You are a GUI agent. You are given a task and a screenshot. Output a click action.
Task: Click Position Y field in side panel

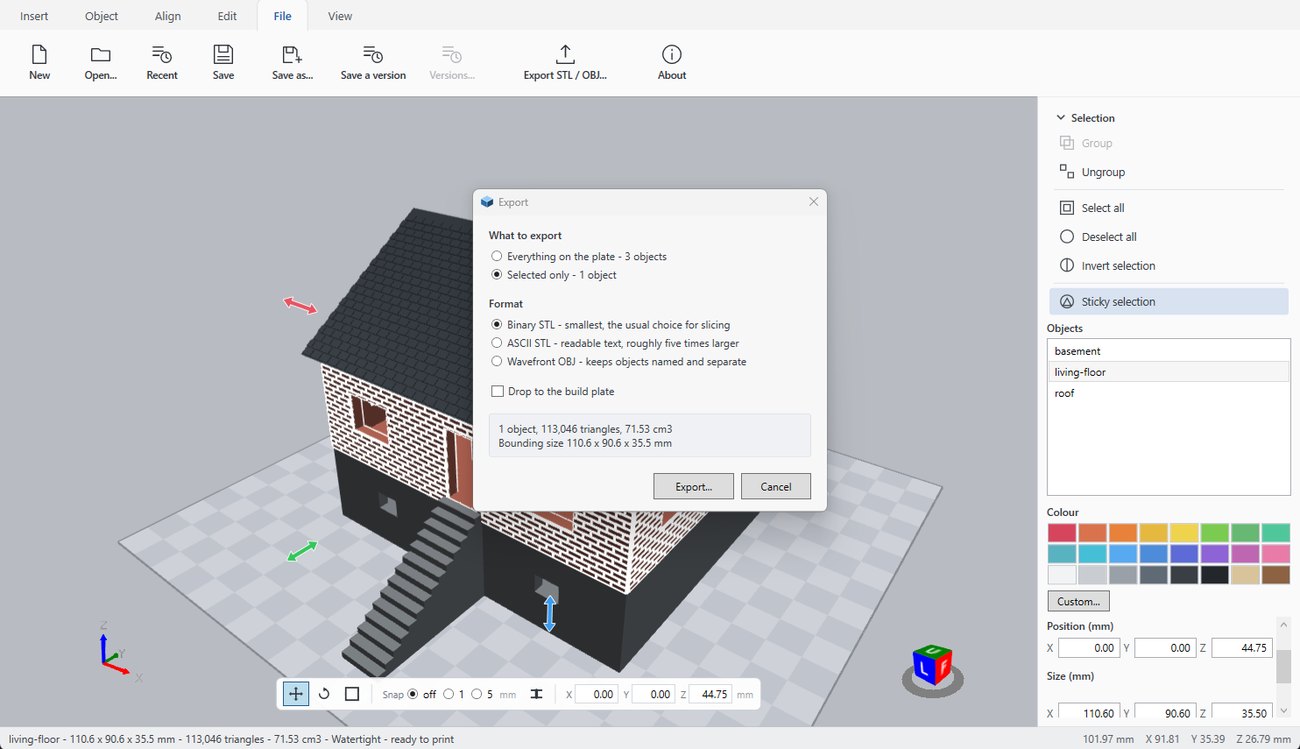[x=1165, y=648]
